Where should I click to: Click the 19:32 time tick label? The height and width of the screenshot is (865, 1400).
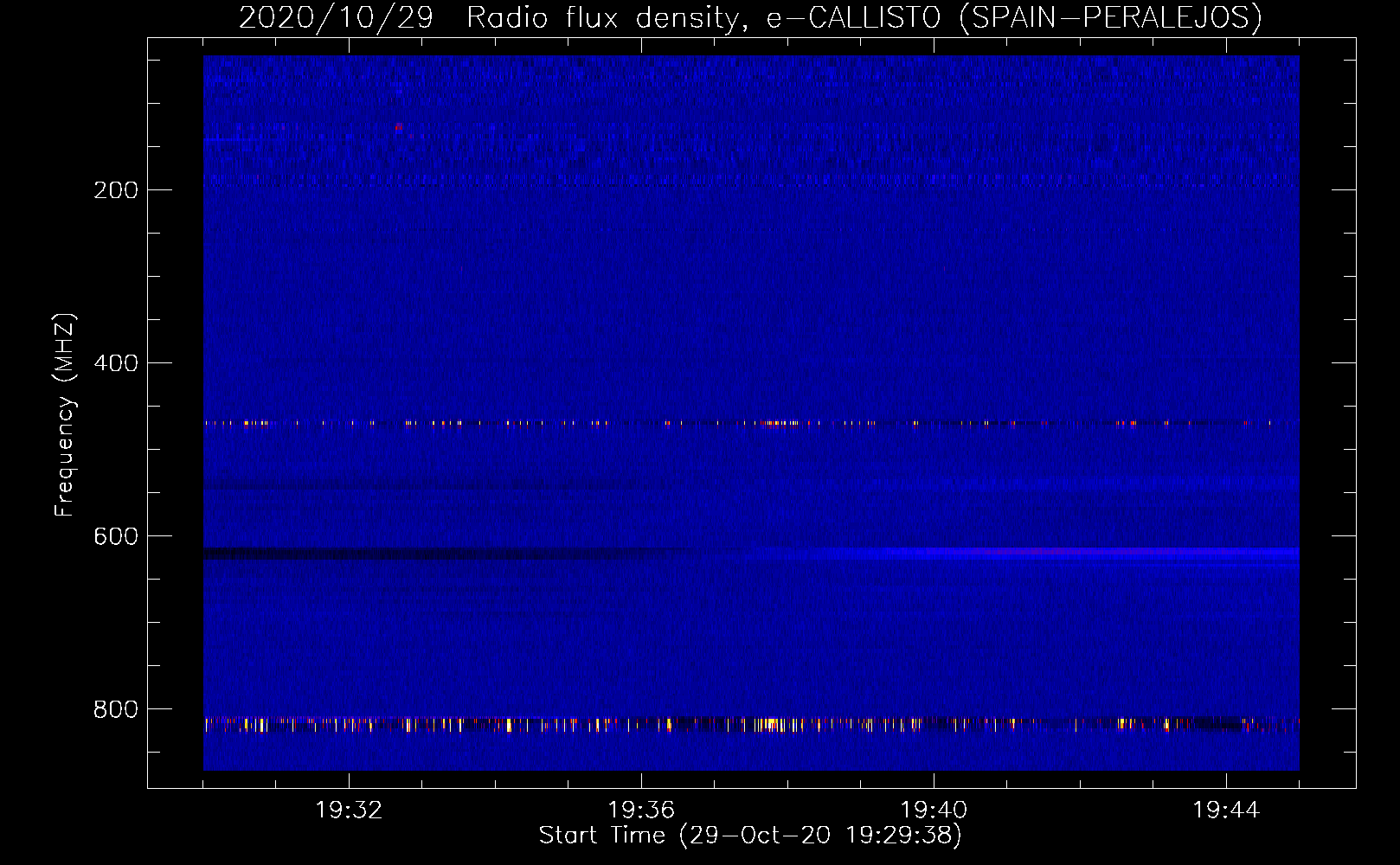point(349,811)
